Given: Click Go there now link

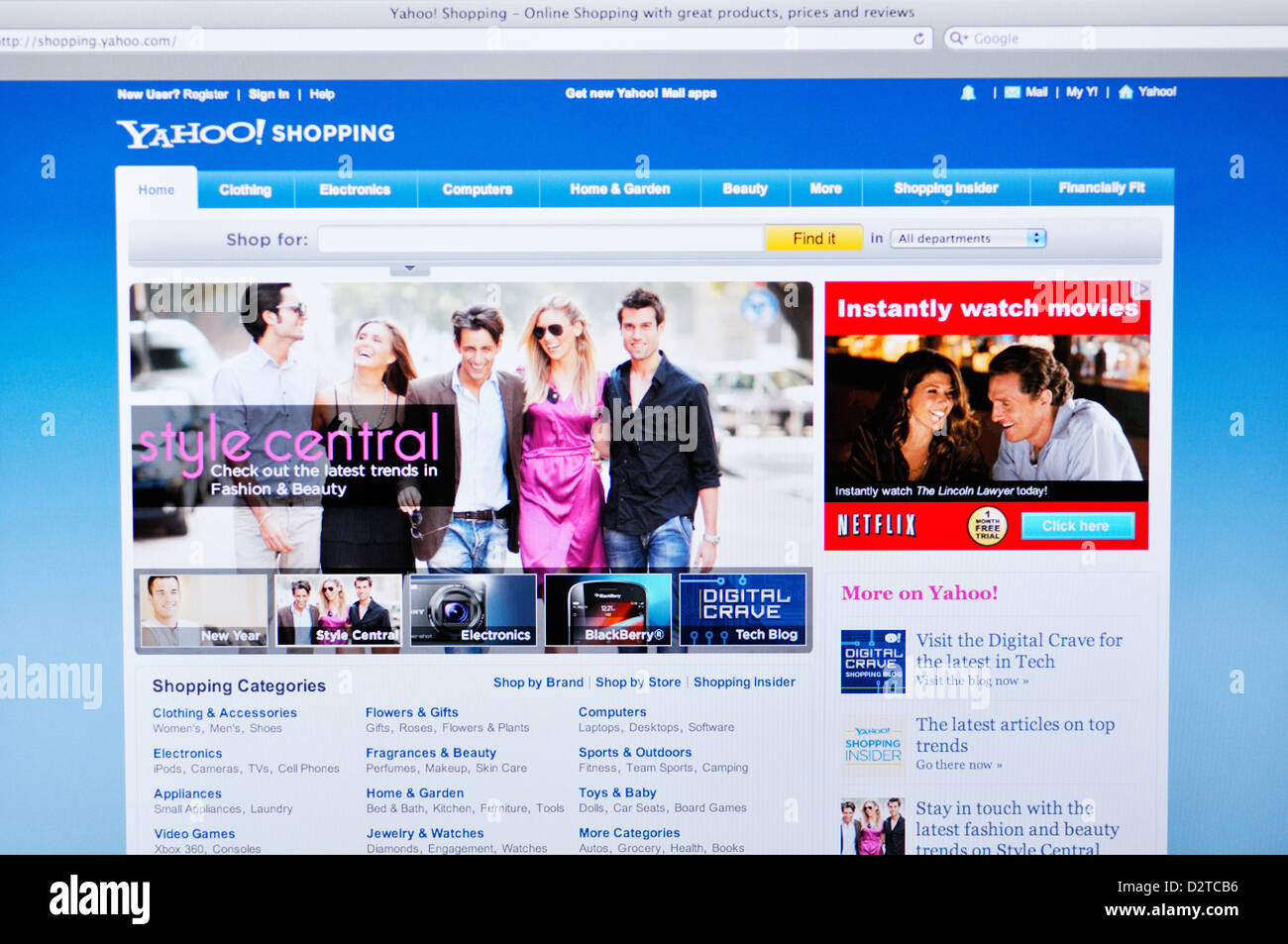Looking at the screenshot, I should (959, 765).
